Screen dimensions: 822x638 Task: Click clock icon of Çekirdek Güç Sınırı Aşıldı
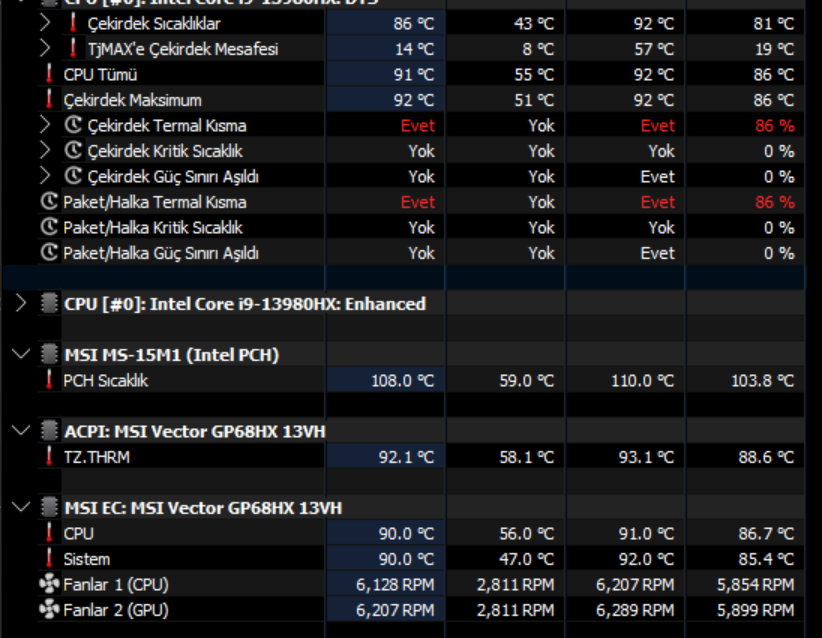(73, 176)
